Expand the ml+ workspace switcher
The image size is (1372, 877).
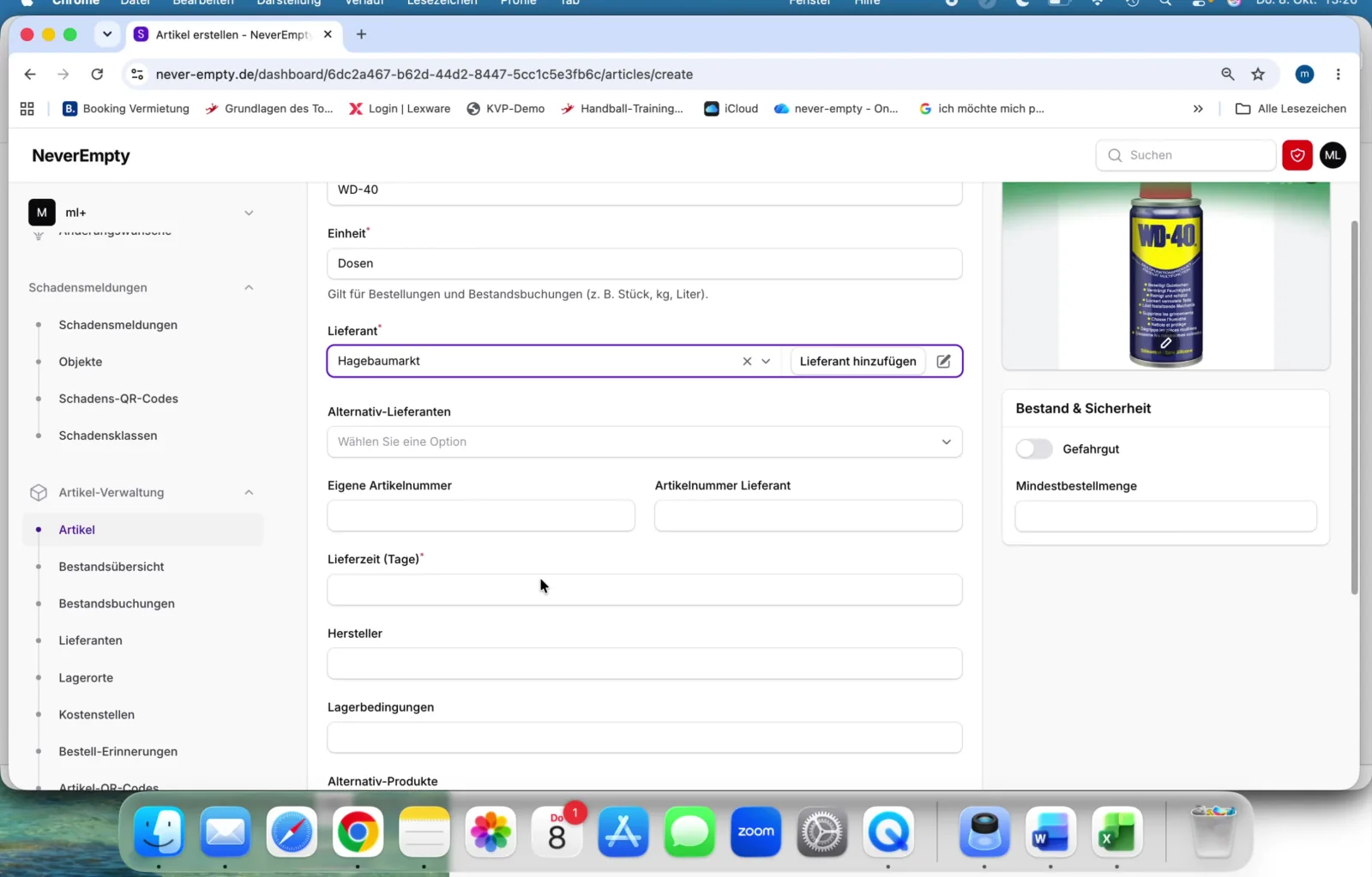click(249, 213)
